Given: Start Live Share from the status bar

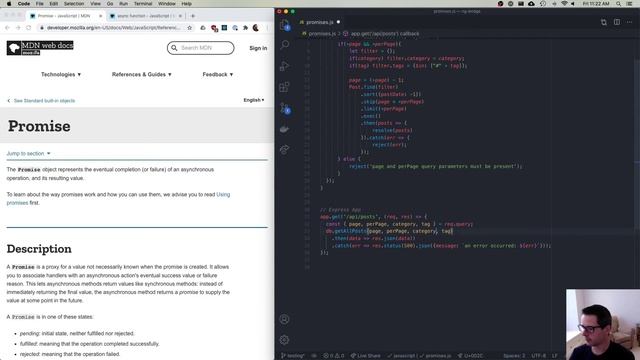Looking at the screenshot, I should point(365,356).
